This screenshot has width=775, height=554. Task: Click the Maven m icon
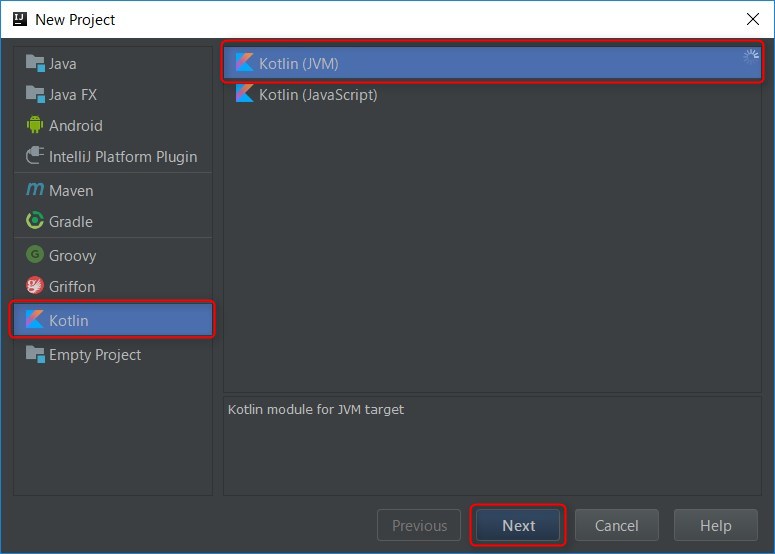point(35,189)
